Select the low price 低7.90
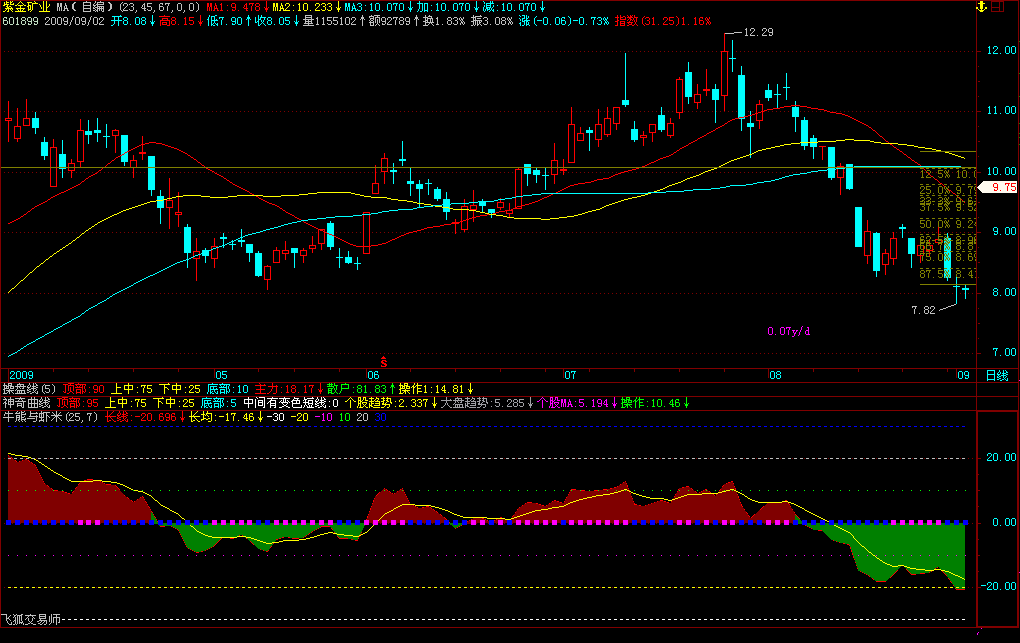This screenshot has width=1020, height=643. tap(224, 21)
